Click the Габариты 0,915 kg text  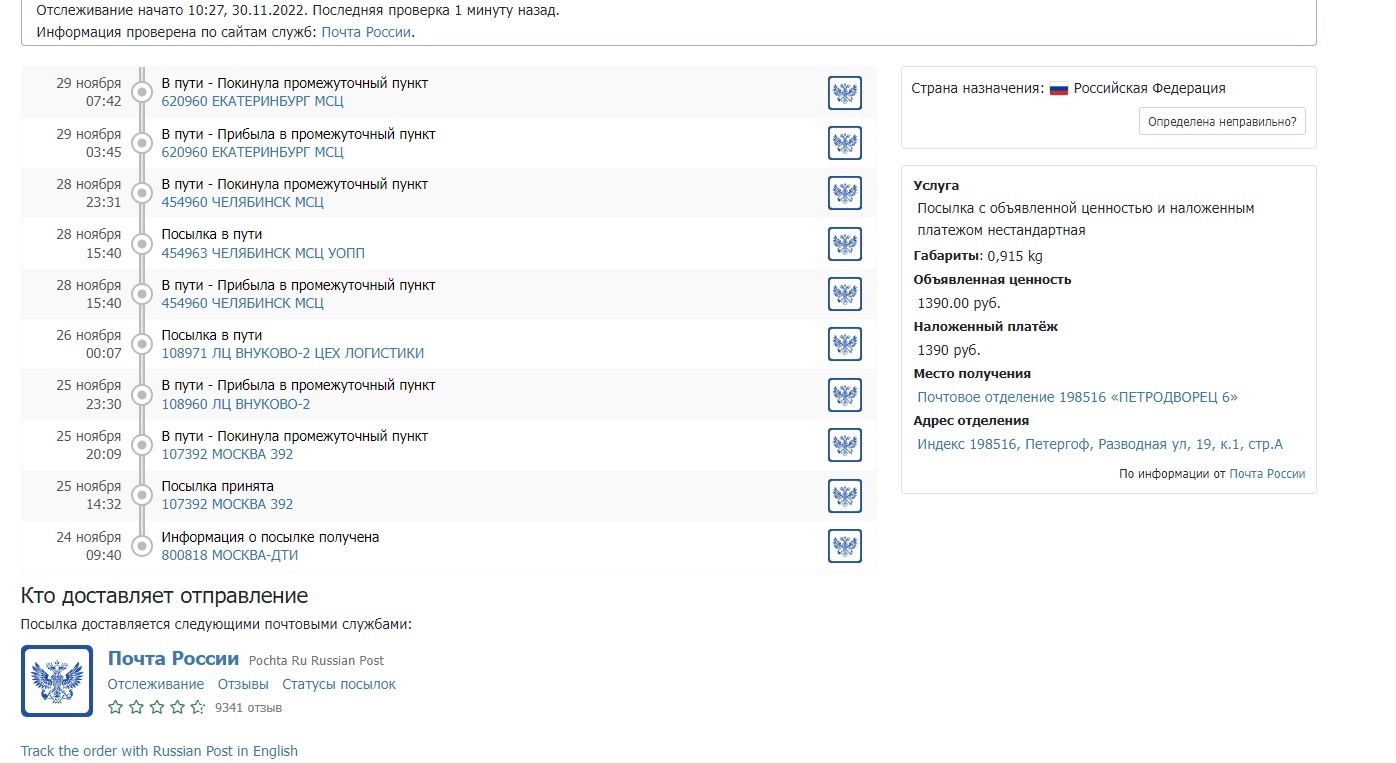(x=978, y=256)
